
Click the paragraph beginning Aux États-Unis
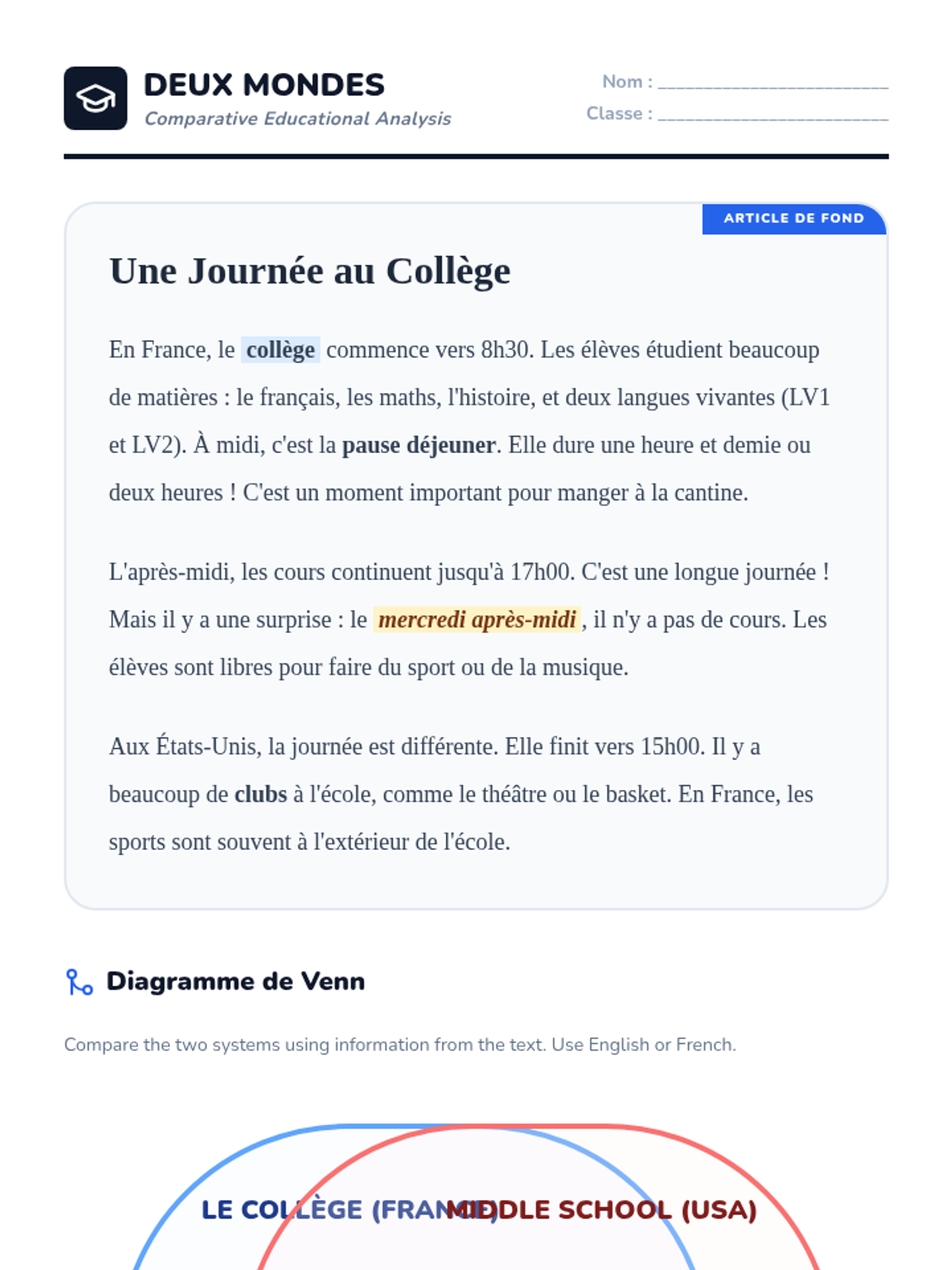point(461,795)
